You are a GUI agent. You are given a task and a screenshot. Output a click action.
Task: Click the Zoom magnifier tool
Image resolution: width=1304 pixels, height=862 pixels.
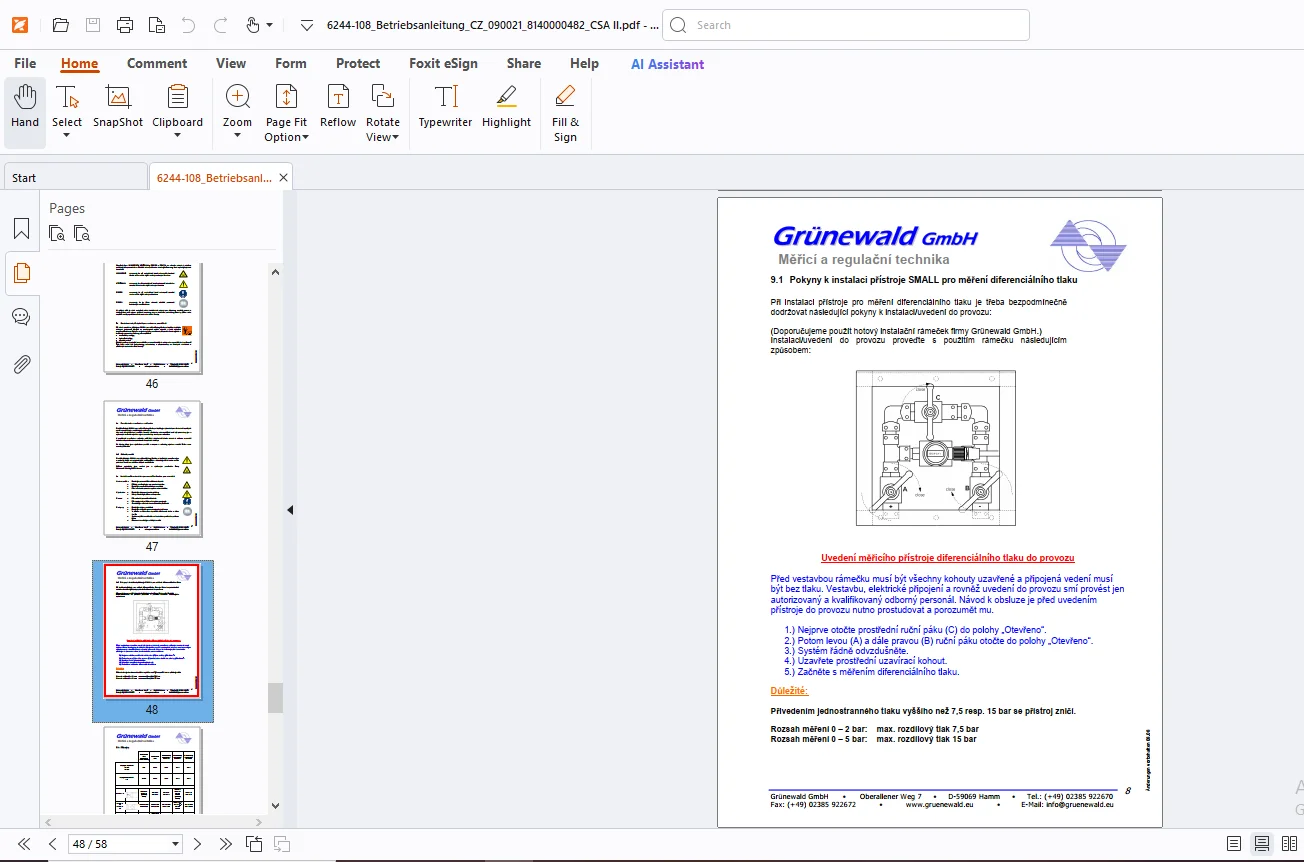click(237, 98)
